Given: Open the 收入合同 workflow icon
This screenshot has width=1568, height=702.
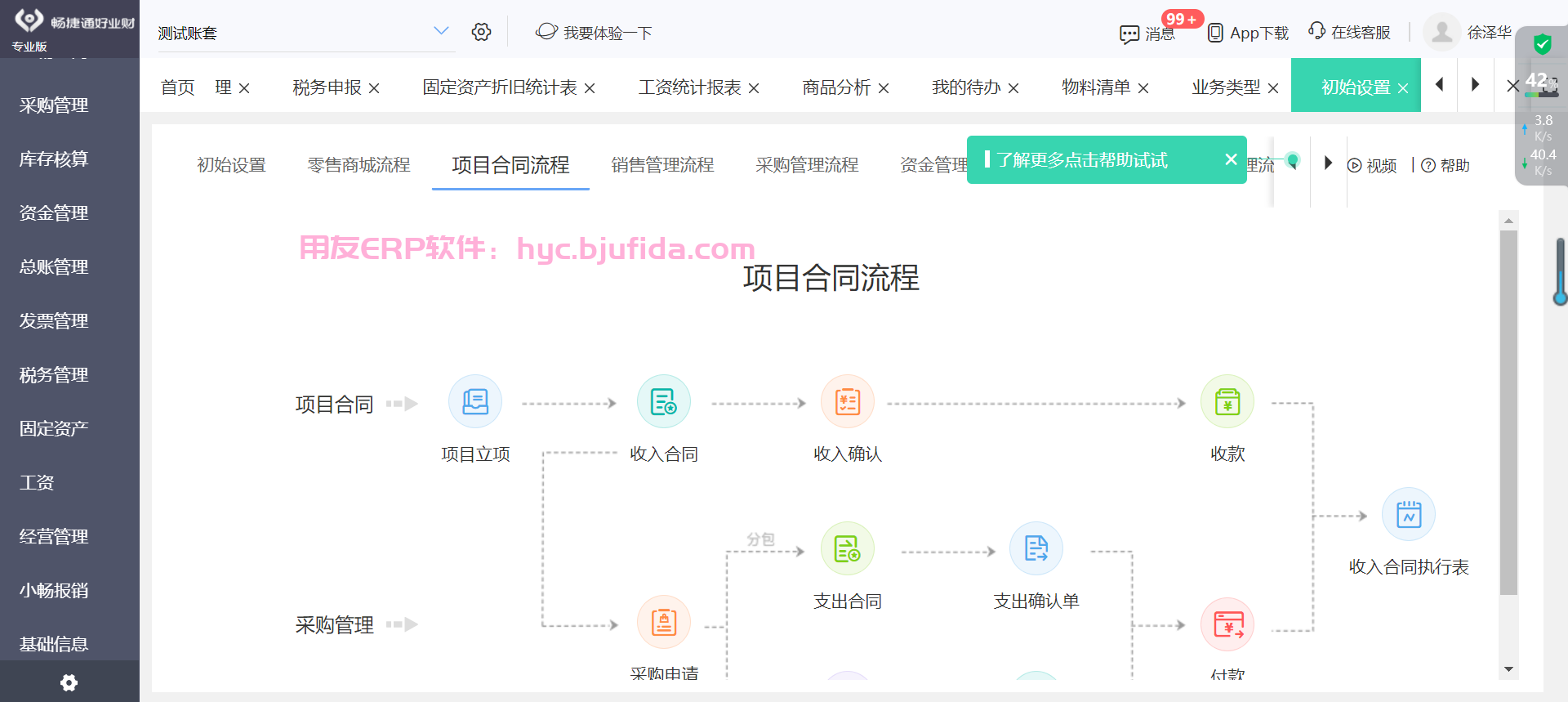Looking at the screenshot, I should coord(664,401).
